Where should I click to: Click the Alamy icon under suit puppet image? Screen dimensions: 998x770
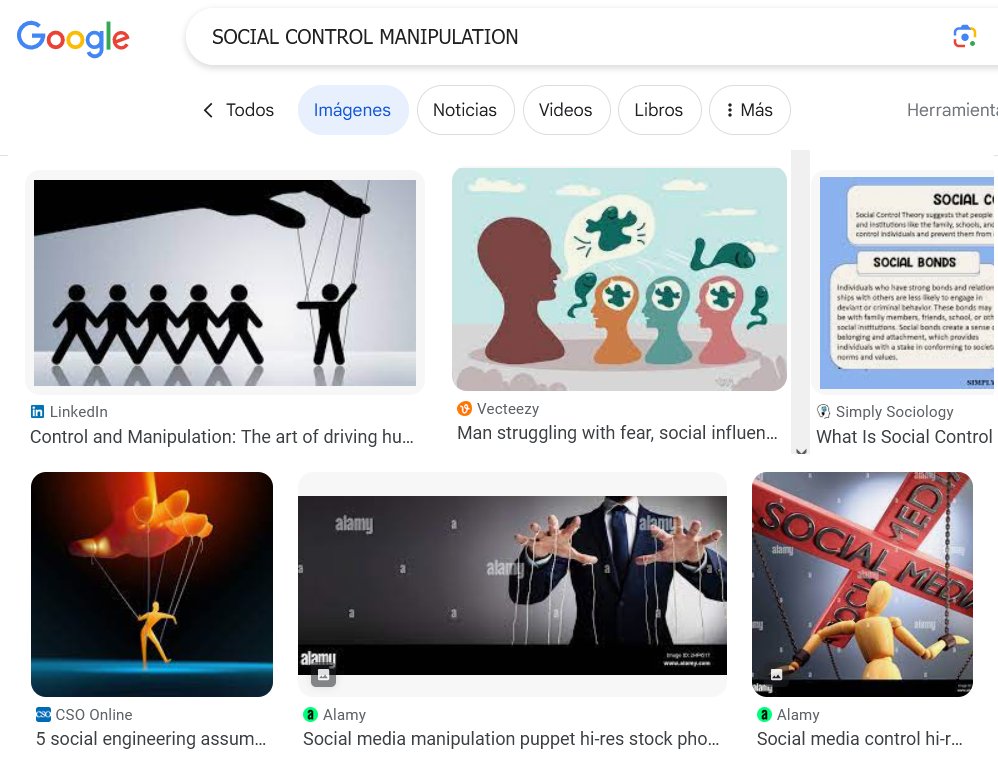pyautogui.click(x=310, y=715)
